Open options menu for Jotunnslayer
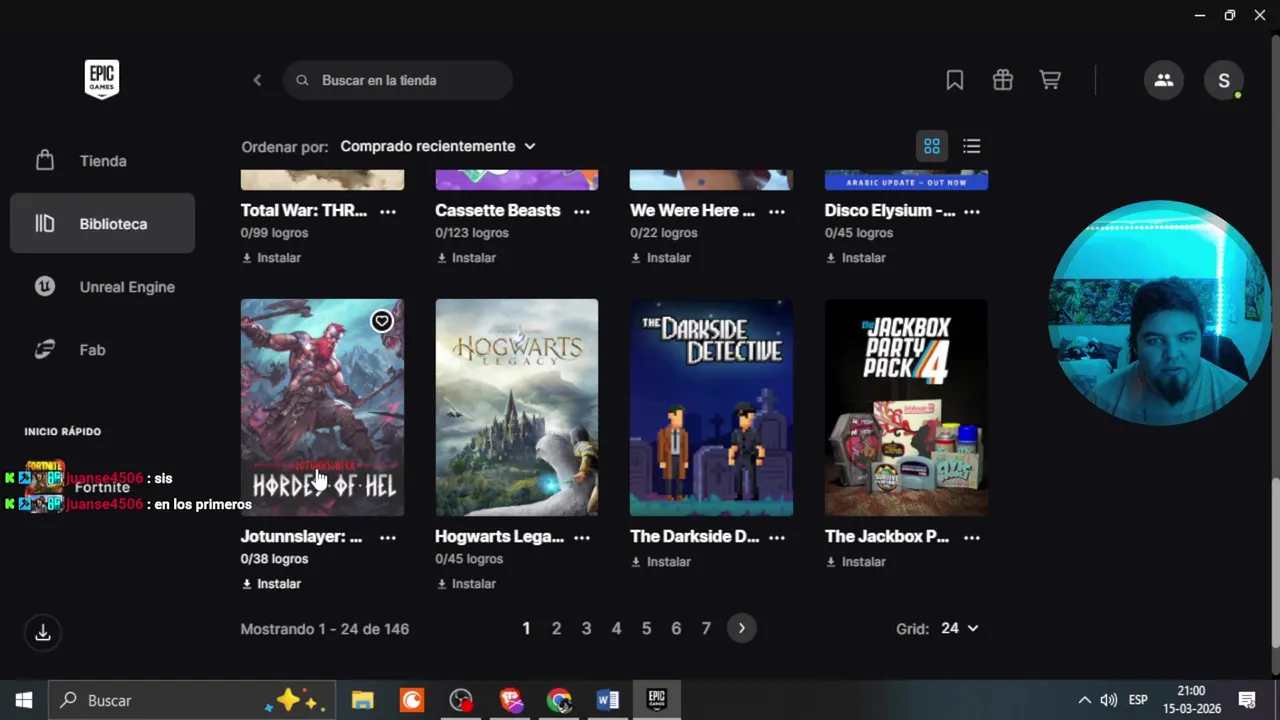Viewport: 1280px width, 720px height. (388, 537)
